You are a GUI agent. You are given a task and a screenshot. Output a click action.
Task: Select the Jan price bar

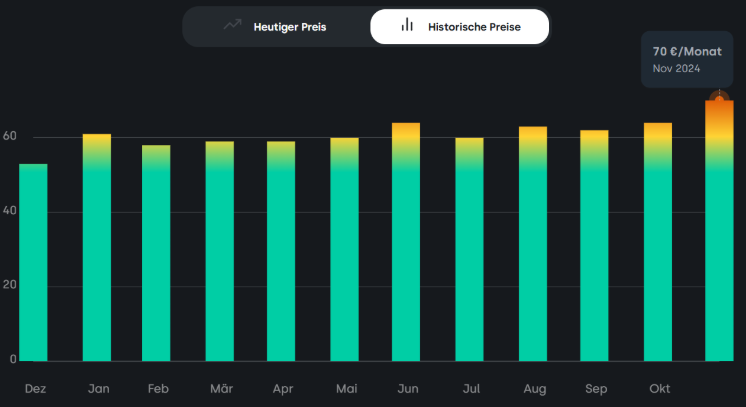click(x=97, y=248)
